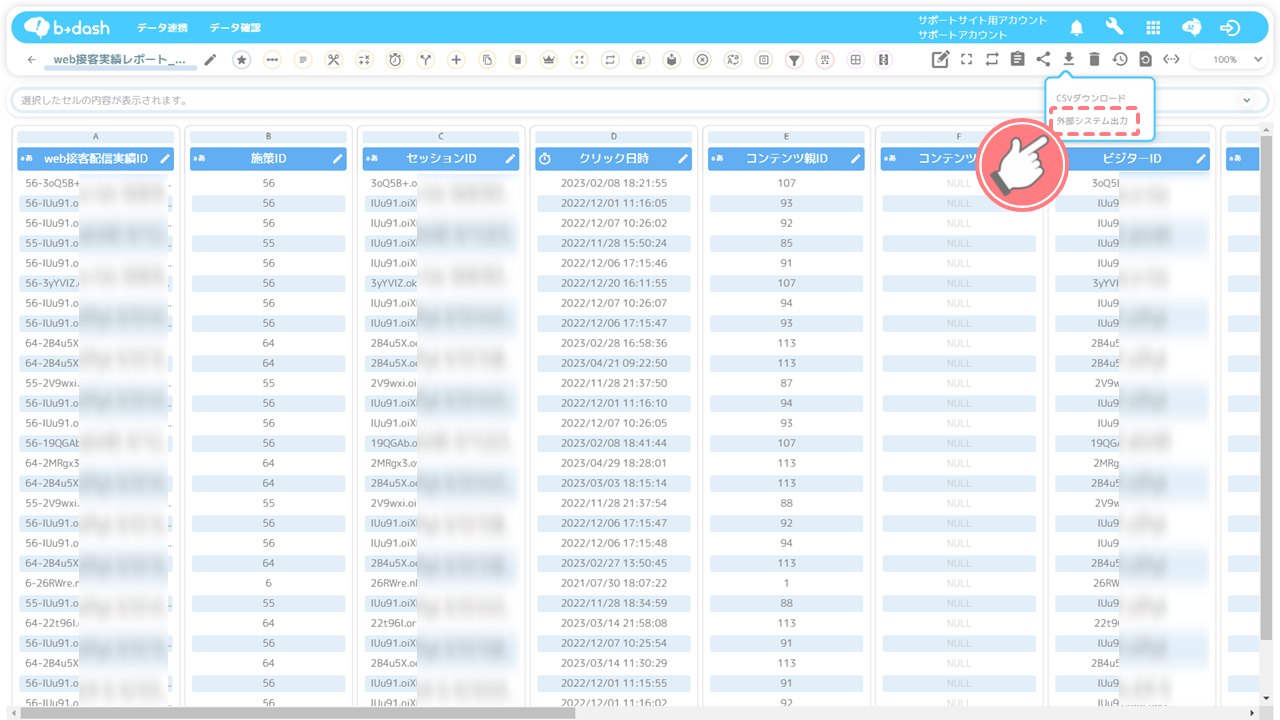Click the share icon
The width and height of the screenshot is (1280, 720).
click(1043, 59)
